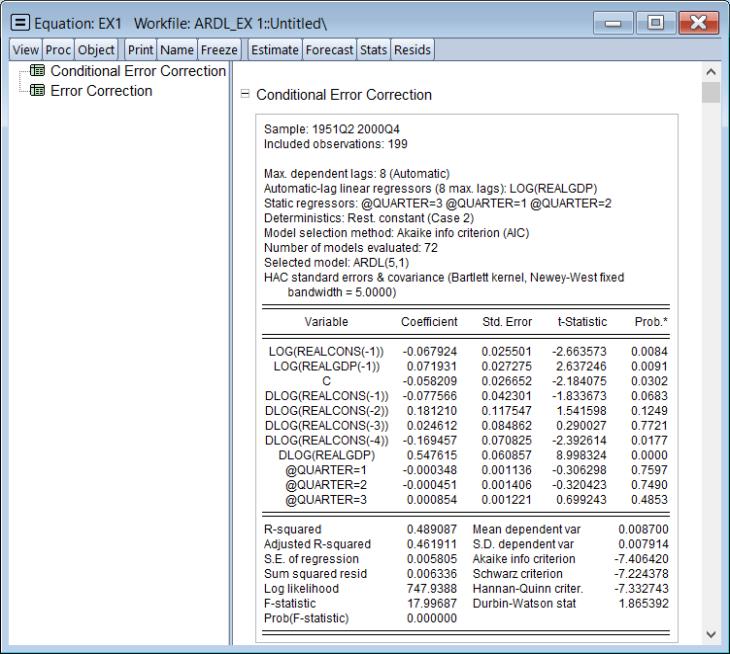Open the Forecast dialog
The width and height of the screenshot is (730, 654).
(x=329, y=49)
